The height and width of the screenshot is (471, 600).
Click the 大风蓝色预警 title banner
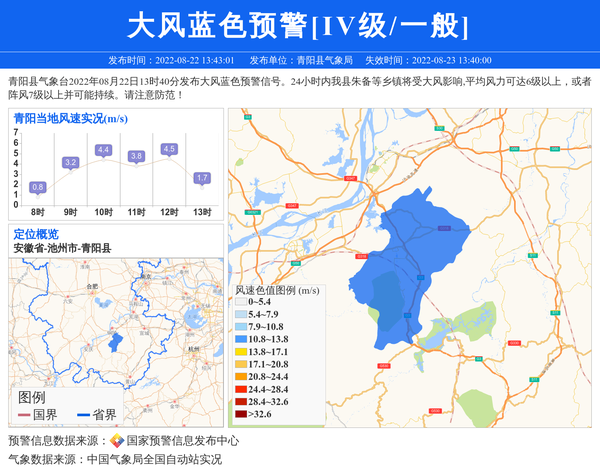click(x=300, y=25)
